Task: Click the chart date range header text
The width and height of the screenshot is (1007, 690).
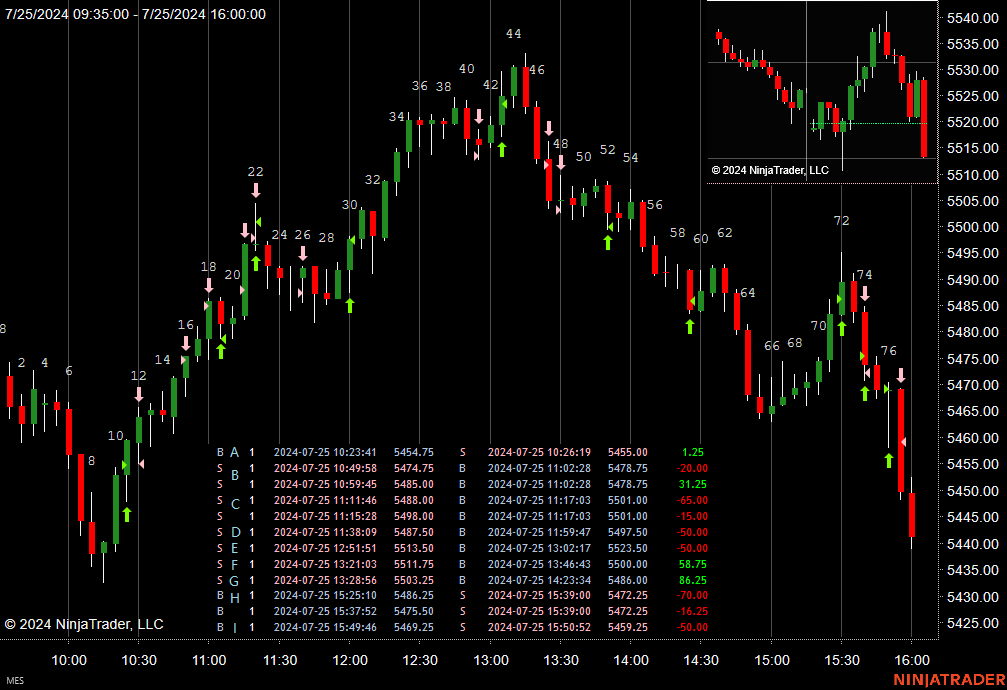Action: (135, 14)
